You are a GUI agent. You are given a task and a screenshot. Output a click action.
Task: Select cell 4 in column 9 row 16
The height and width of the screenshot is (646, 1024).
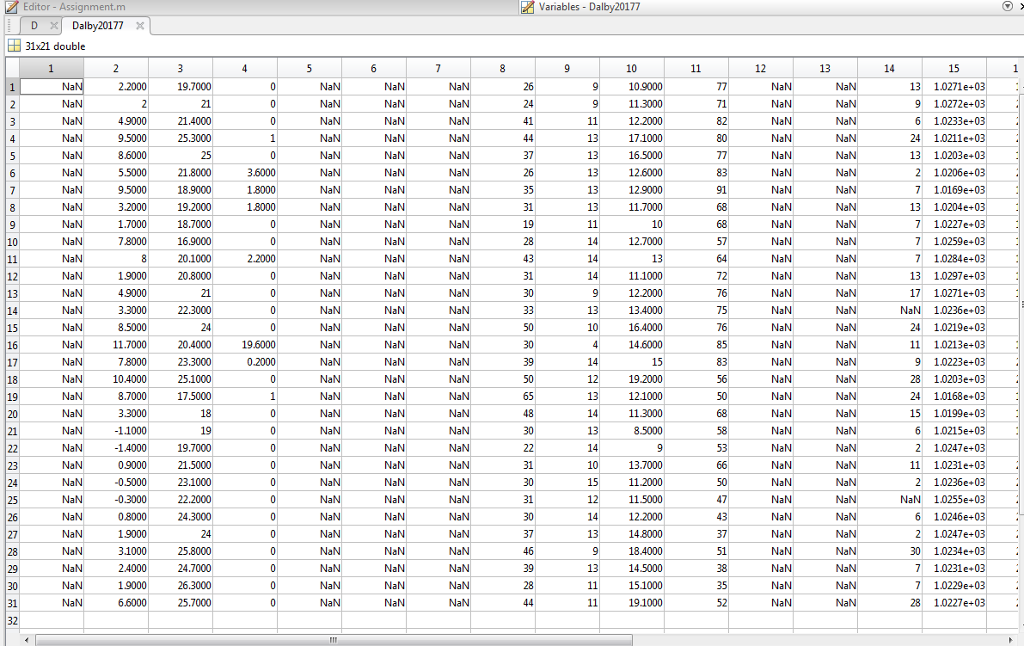coord(567,345)
